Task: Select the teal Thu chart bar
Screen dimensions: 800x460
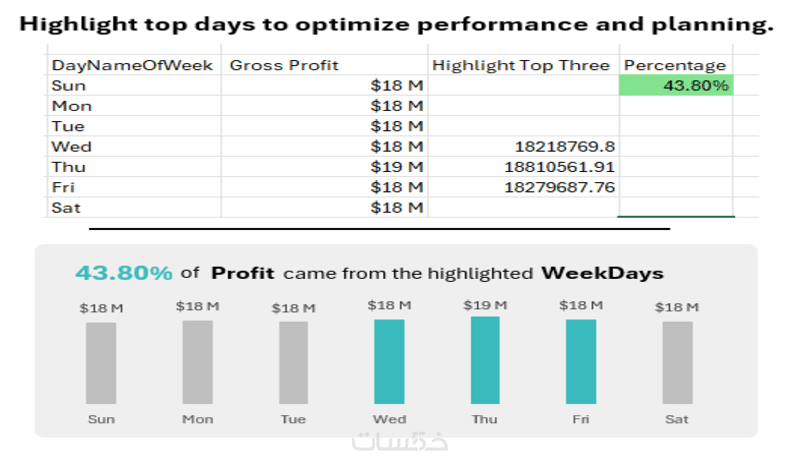Action: [x=485, y=360]
